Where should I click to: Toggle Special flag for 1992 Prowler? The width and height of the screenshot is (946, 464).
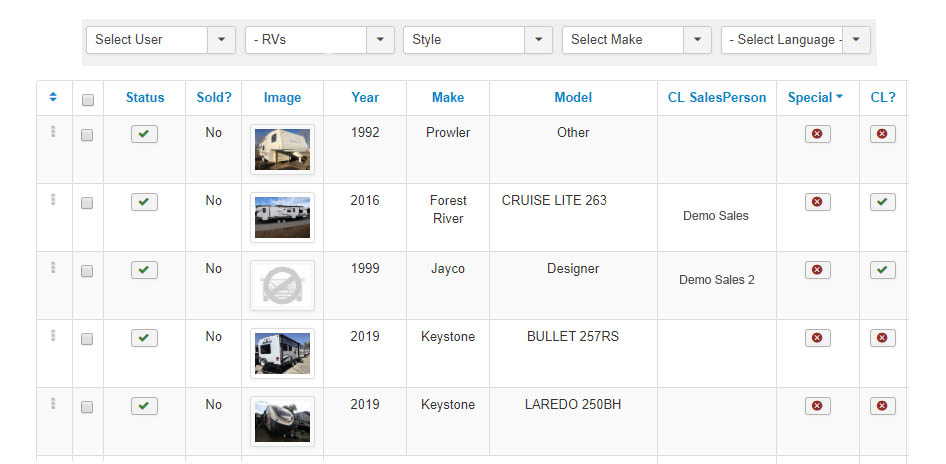[x=817, y=134]
